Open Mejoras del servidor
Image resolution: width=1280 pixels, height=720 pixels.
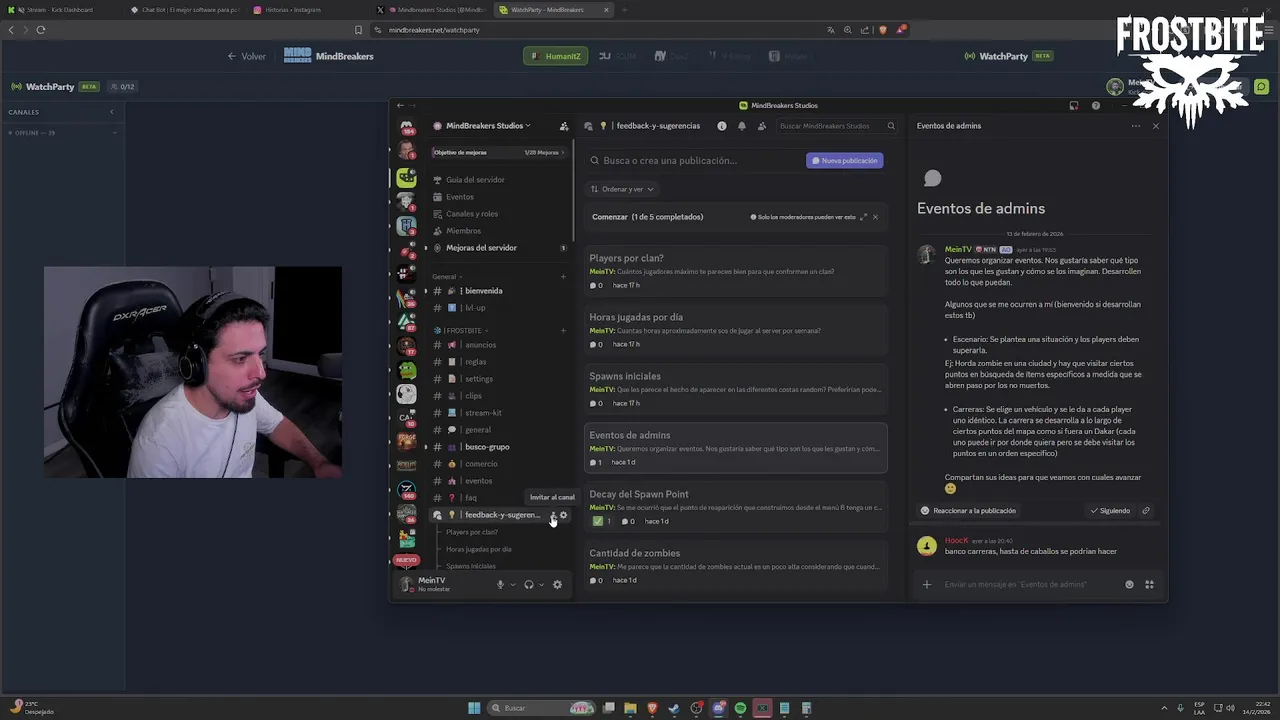pyautogui.click(x=499, y=248)
